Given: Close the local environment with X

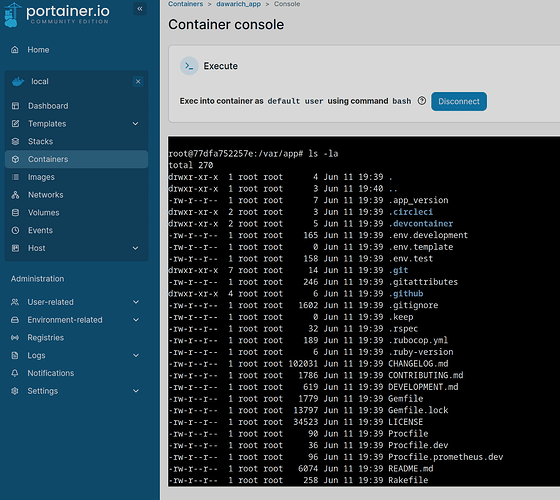Looking at the screenshot, I should tap(138, 82).
